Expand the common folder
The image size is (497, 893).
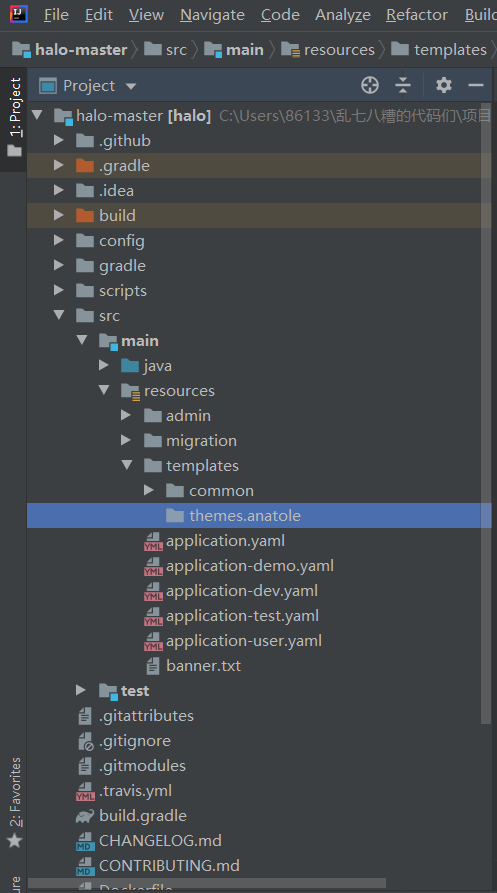[x=149, y=490]
